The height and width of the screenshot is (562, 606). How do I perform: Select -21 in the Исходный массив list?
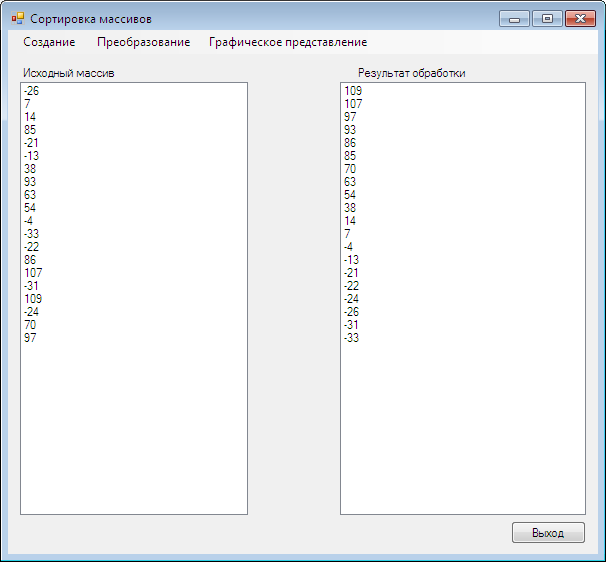point(134,143)
